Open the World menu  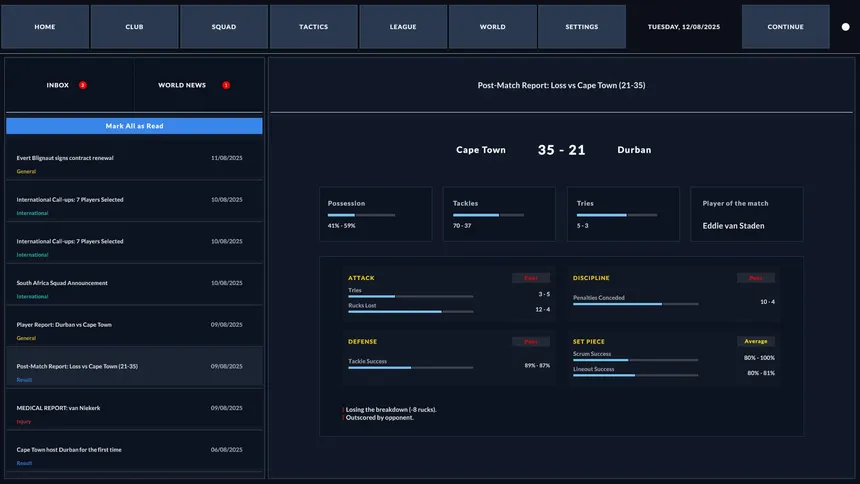493,27
